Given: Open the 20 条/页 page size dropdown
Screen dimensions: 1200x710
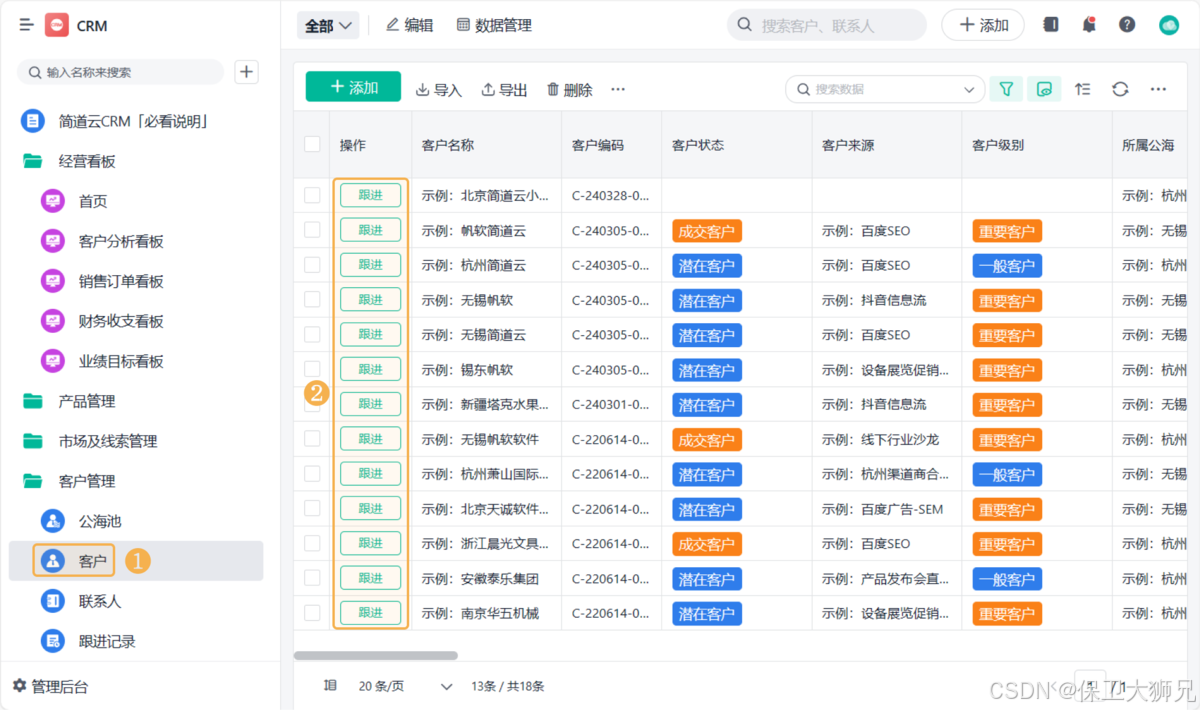Looking at the screenshot, I should (406, 686).
